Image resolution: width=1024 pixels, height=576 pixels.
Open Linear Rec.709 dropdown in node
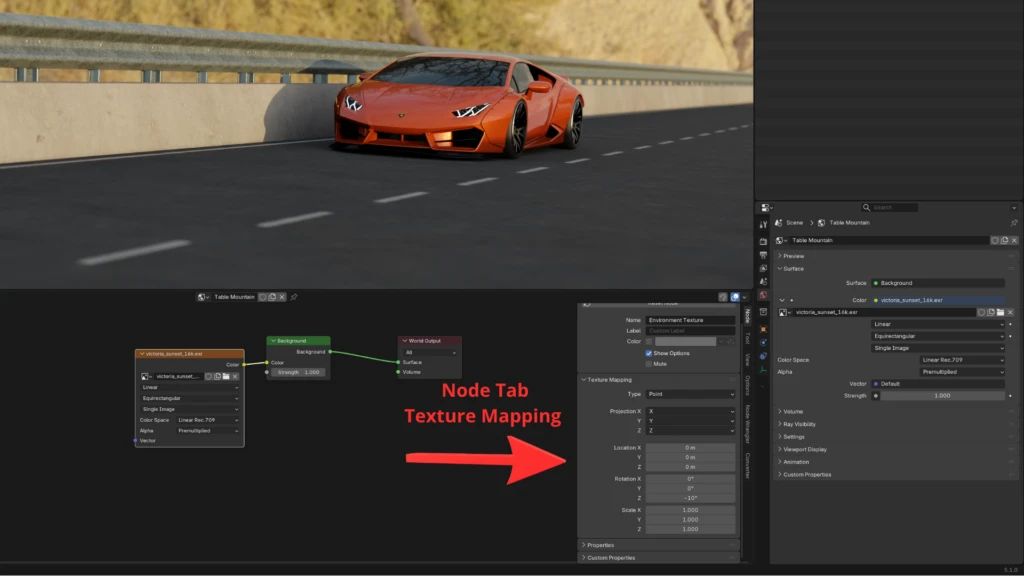(208, 420)
